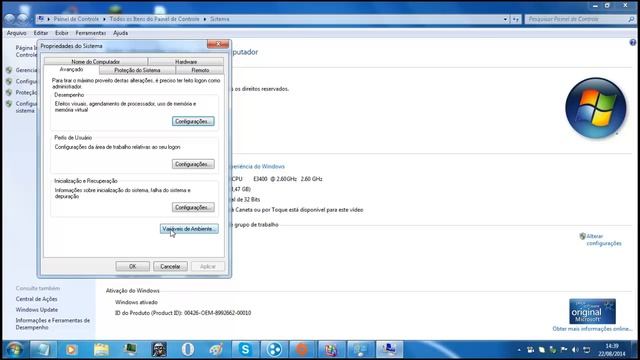This screenshot has width=640, height=360.
Task: Click the network tray icon
Action: click(587, 350)
